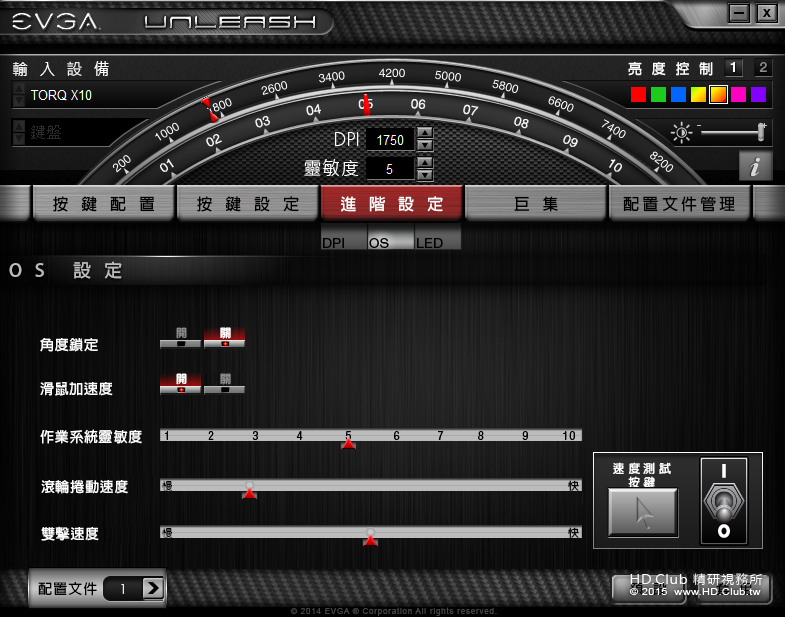785x617 pixels.
Task: Decrease sensitivity value with down arrow
Action: pyautogui.click(x=425, y=175)
